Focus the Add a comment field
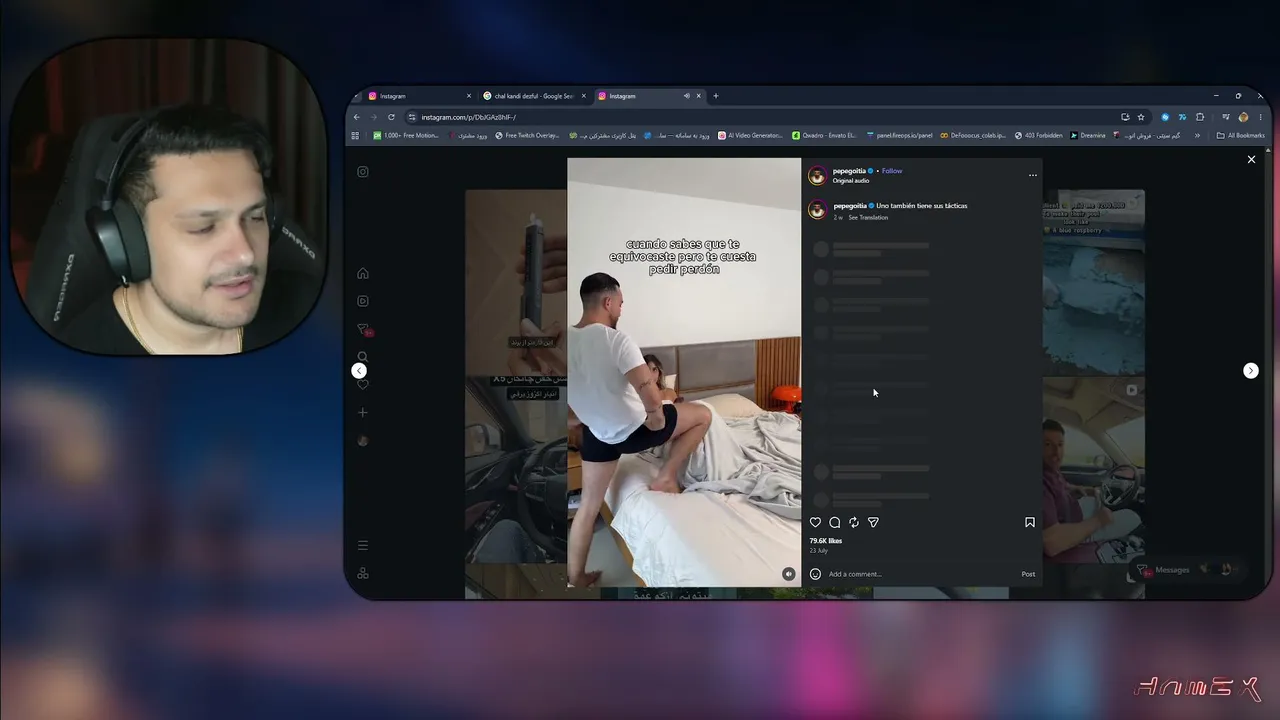The height and width of the screenshot is (720, 1280). 920,574
